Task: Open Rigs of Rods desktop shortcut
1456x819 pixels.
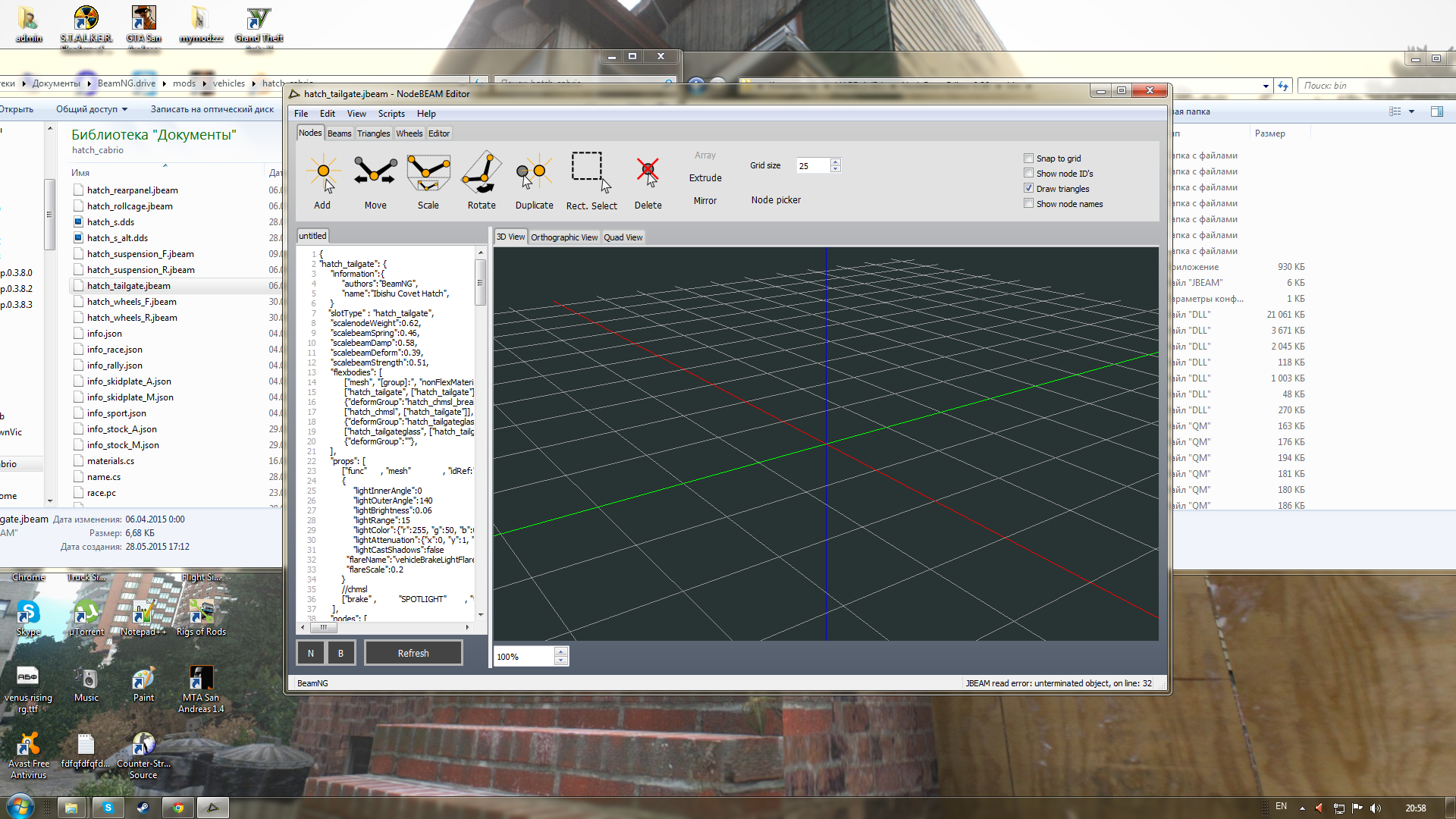Action: point(201,617)
